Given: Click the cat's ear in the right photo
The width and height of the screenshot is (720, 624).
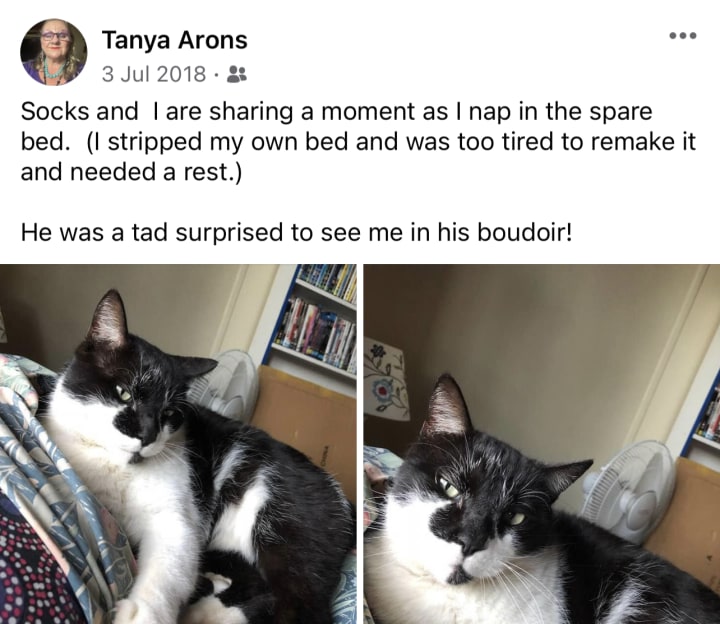Looking at the screenshot, I should pos(444,406).
